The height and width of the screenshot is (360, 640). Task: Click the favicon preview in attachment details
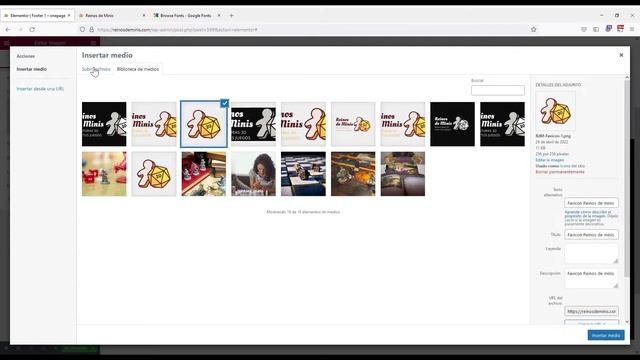click(556, 111)
